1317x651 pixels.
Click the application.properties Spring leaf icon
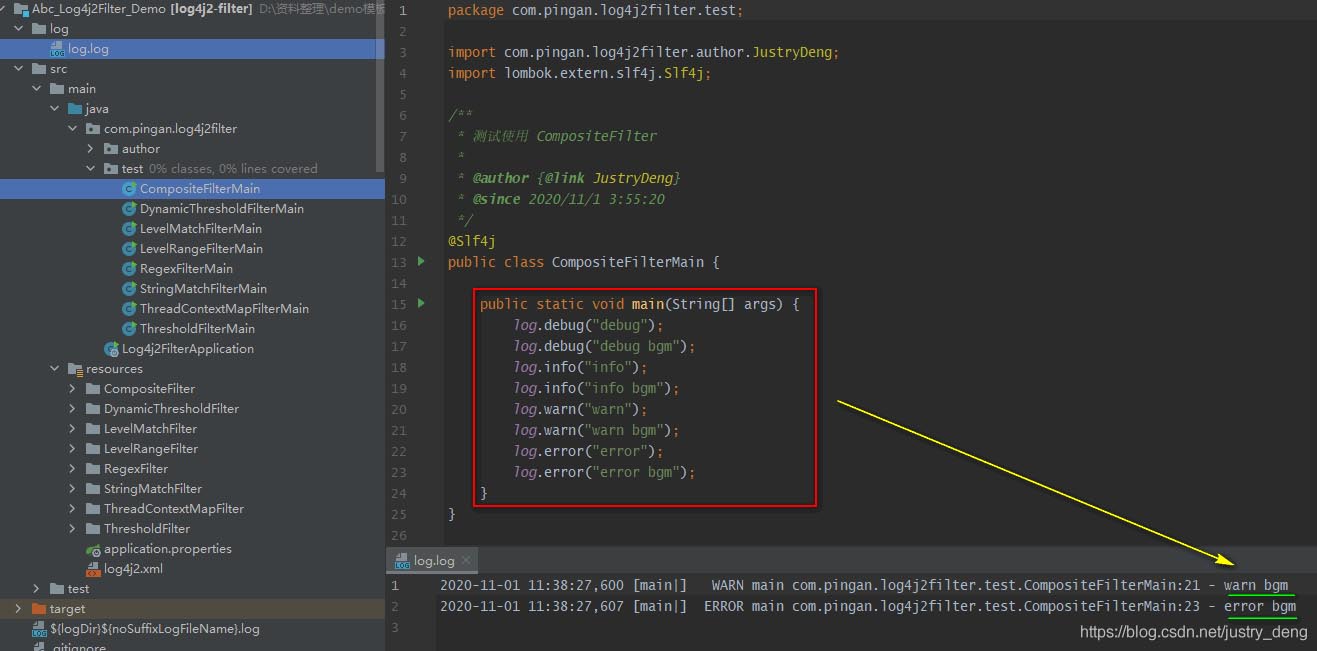[x=93, y=549]
